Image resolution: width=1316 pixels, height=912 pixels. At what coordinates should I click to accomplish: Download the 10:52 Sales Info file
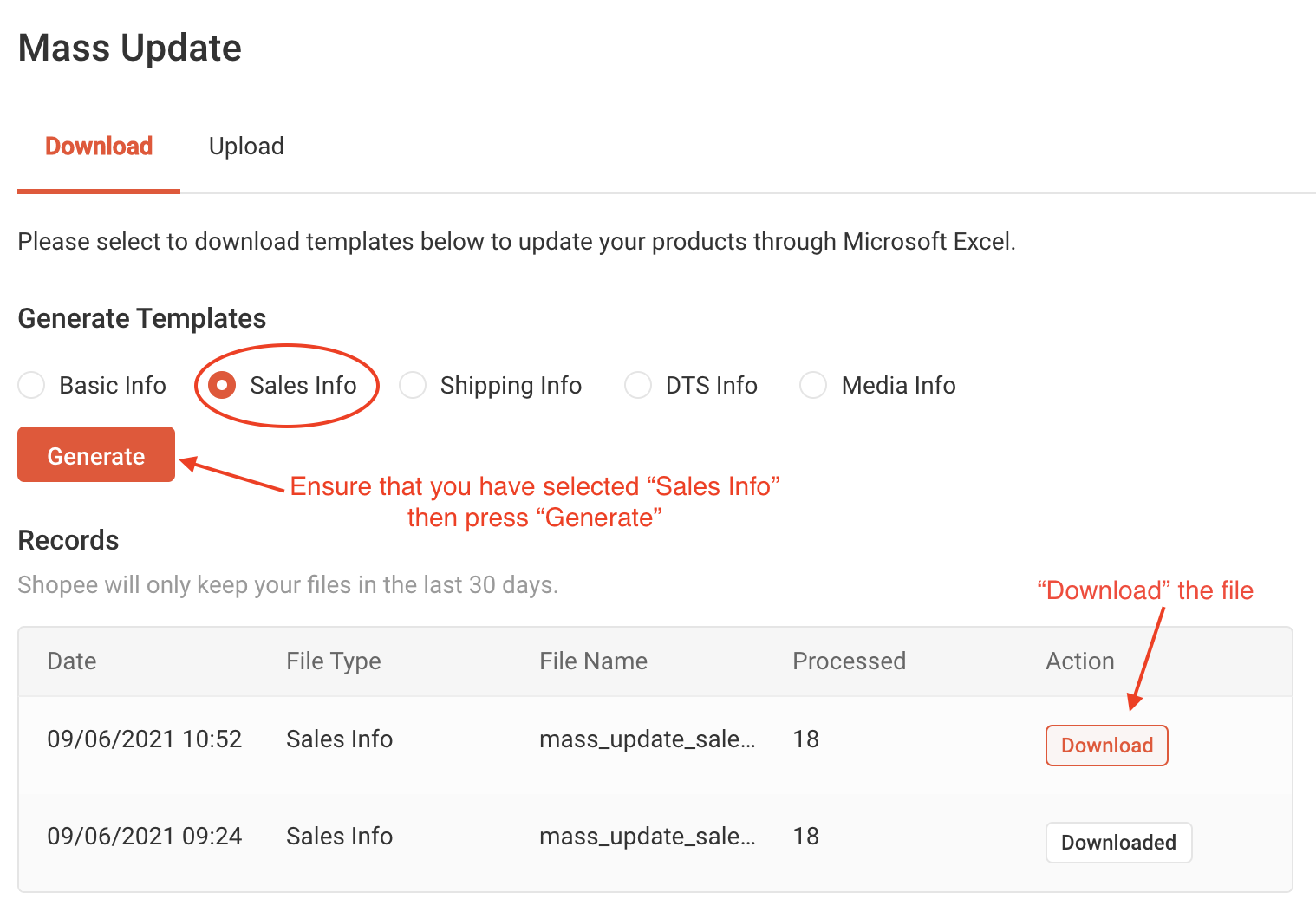(1106, 746)
